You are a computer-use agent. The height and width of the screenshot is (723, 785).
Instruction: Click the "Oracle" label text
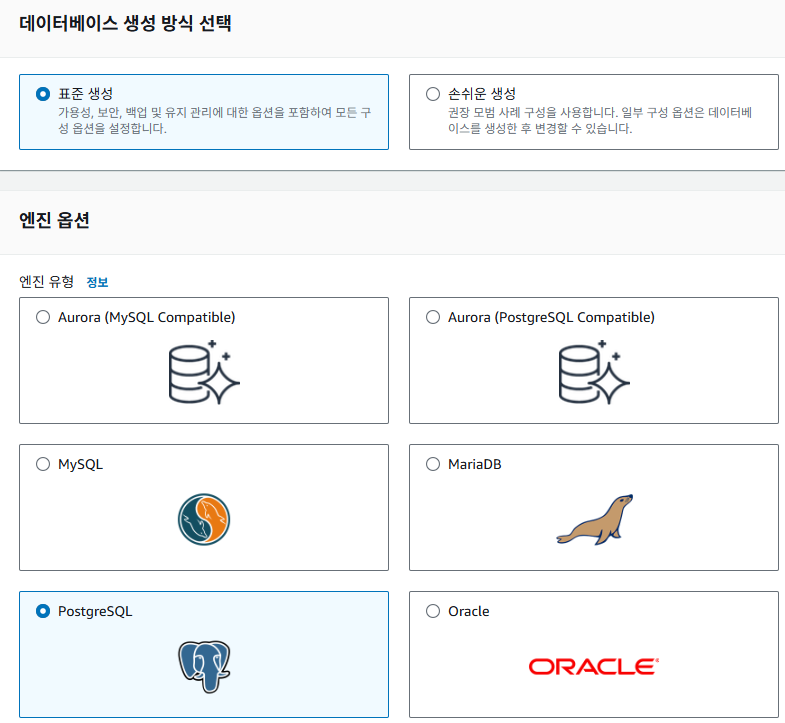(x=469, y=611)
